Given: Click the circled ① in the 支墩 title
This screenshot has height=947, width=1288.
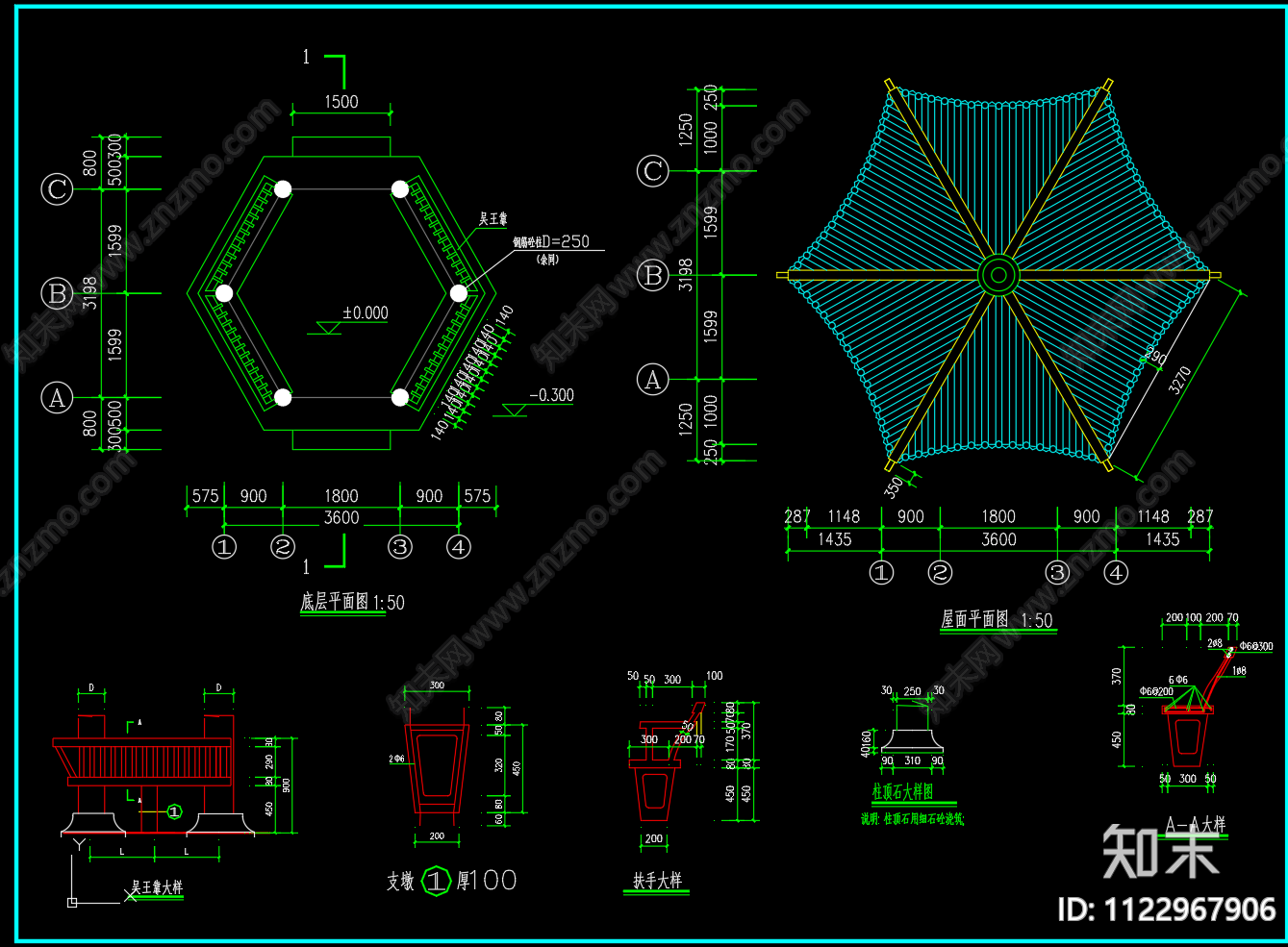Looking at the screenshot, I should click(x=438, y=880).
